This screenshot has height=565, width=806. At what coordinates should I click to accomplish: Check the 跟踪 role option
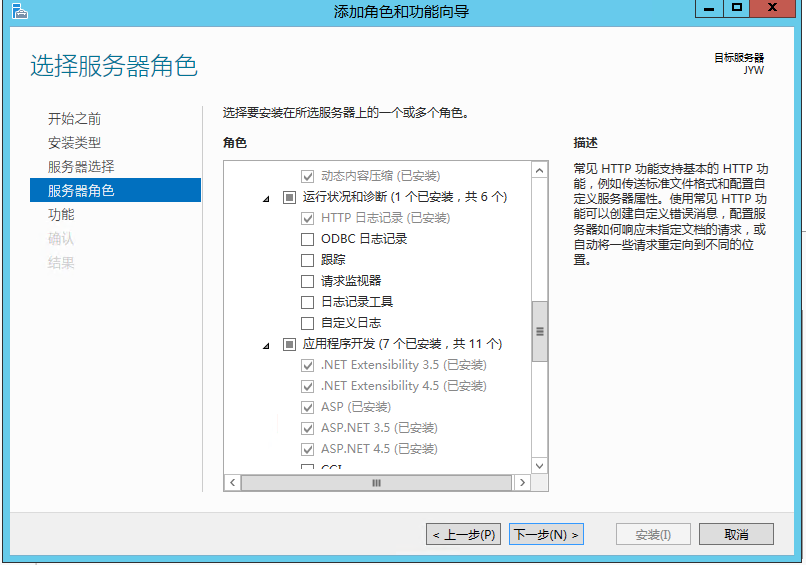point(308,260)
